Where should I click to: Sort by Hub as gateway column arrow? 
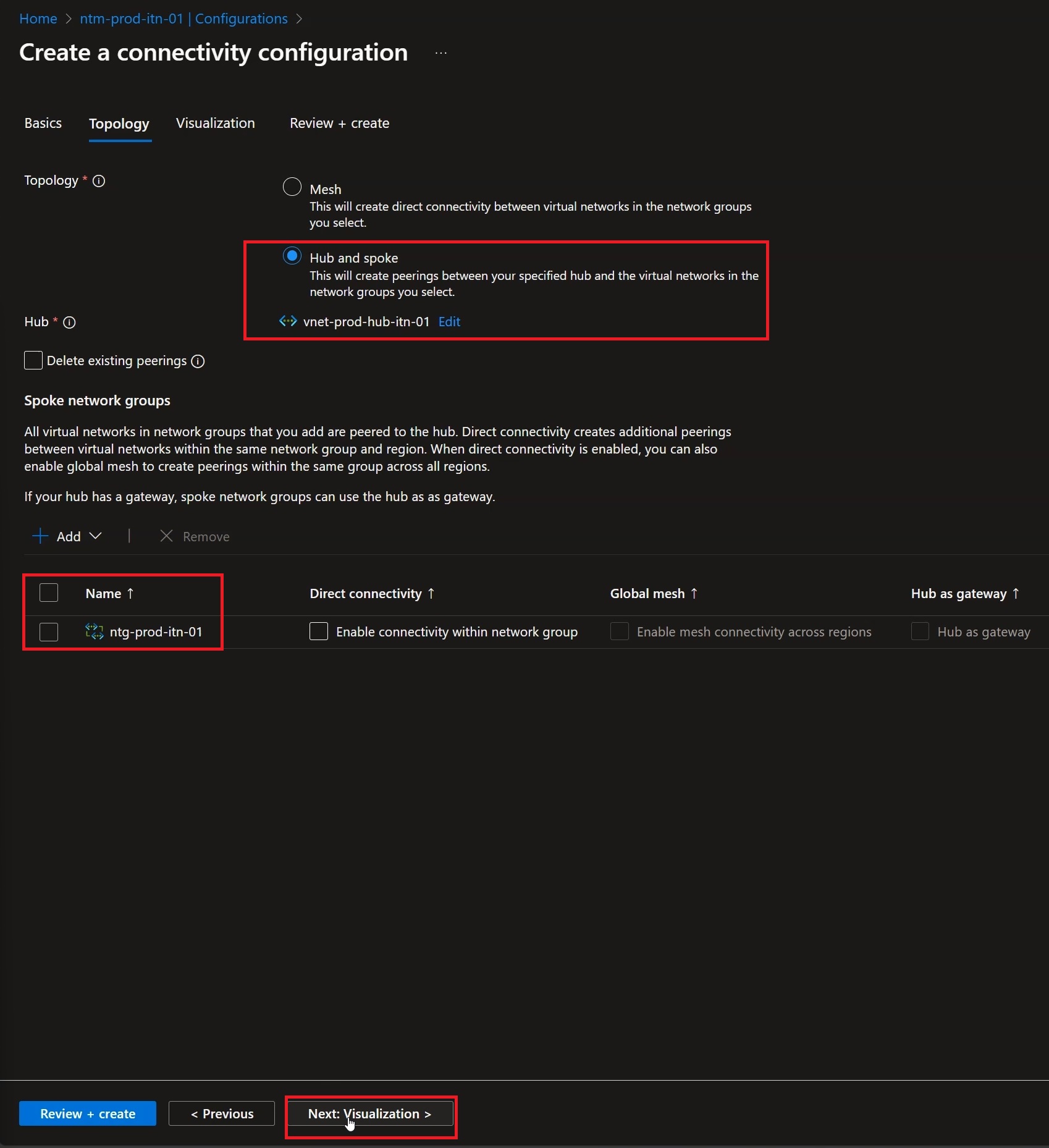[1016, 593]
